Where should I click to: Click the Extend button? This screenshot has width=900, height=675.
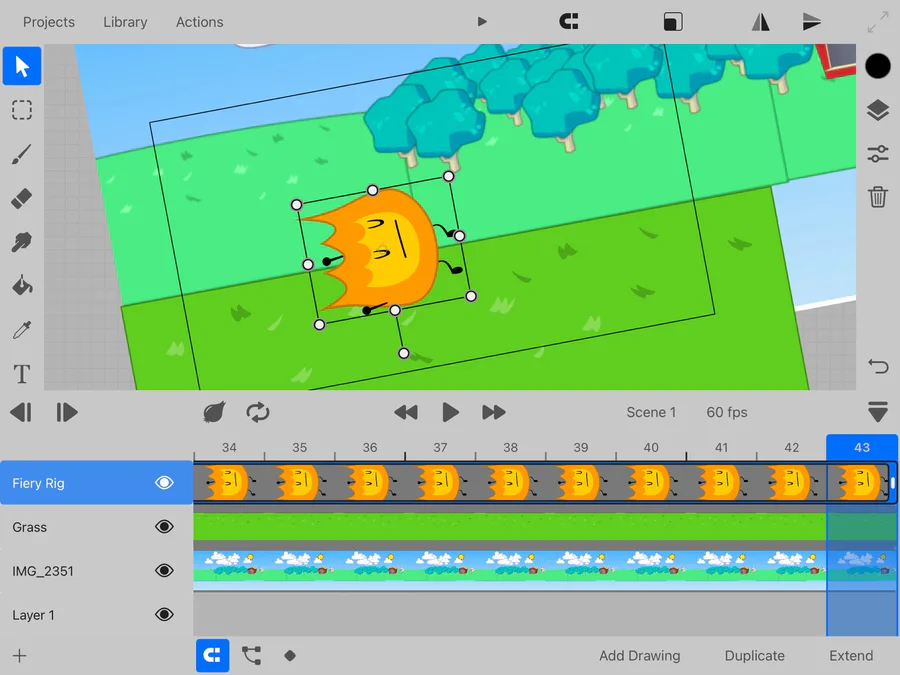tap(851, 655)
